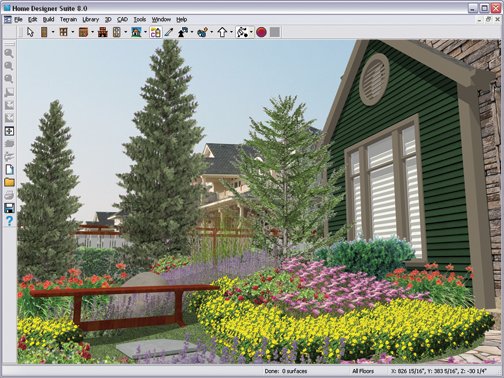
Task: Create a new plan with page icon
Action: coord(9,170)
